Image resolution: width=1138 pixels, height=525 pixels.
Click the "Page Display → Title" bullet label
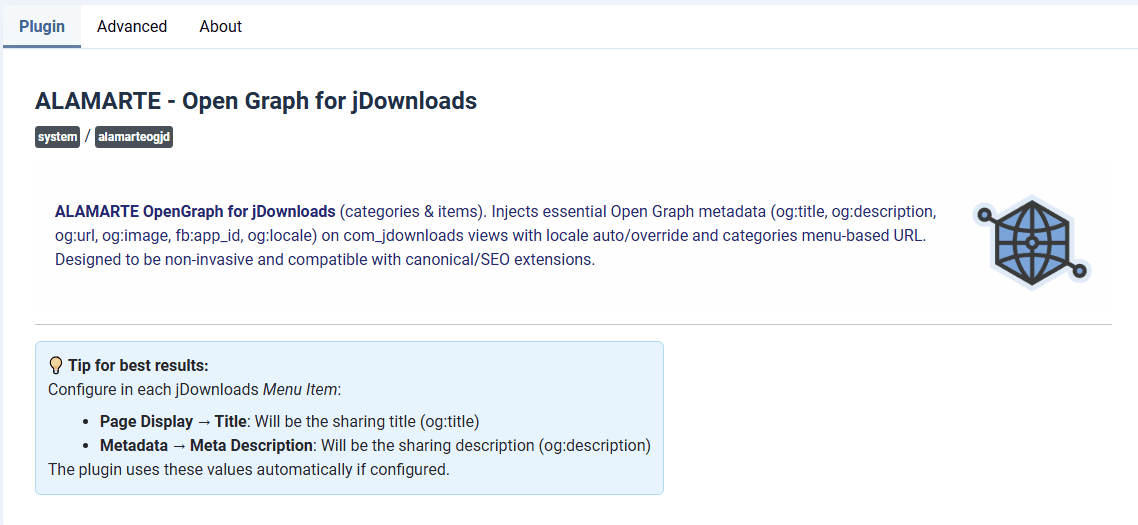coord(175,422)
